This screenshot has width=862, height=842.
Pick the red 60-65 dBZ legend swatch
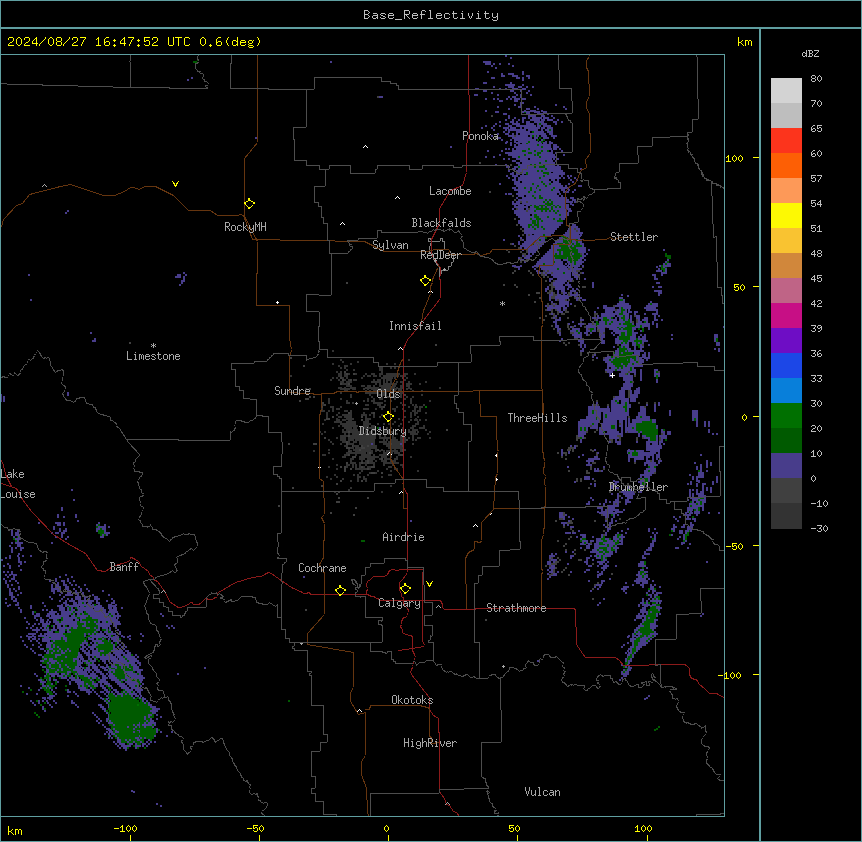(x=786, y=140)
